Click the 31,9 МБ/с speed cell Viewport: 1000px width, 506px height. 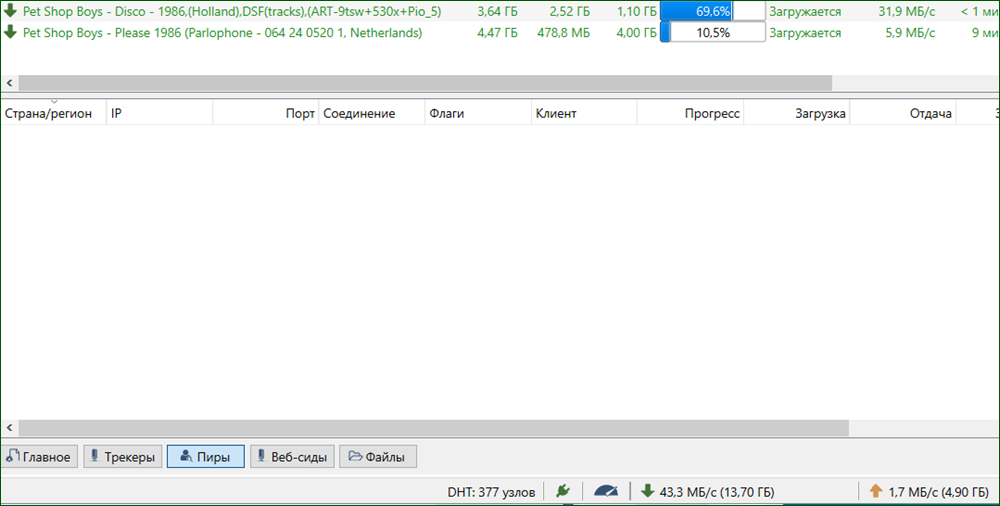[906, 11]
